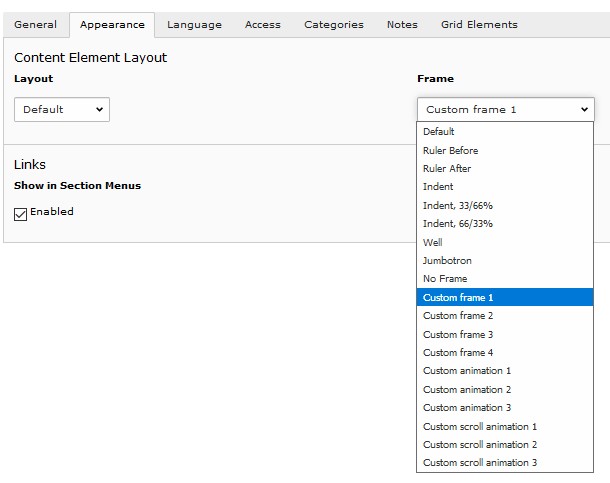The width and height of the screenshot is (610, 483).
Task: Switch to the Notes tab
Action: (x=402, y=25)
